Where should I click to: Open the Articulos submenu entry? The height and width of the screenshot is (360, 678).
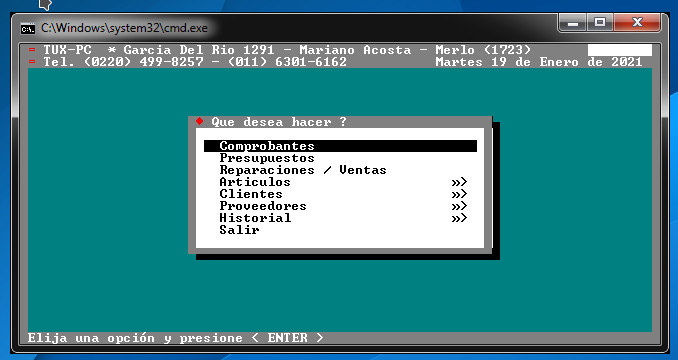click(x=255, y=182)
